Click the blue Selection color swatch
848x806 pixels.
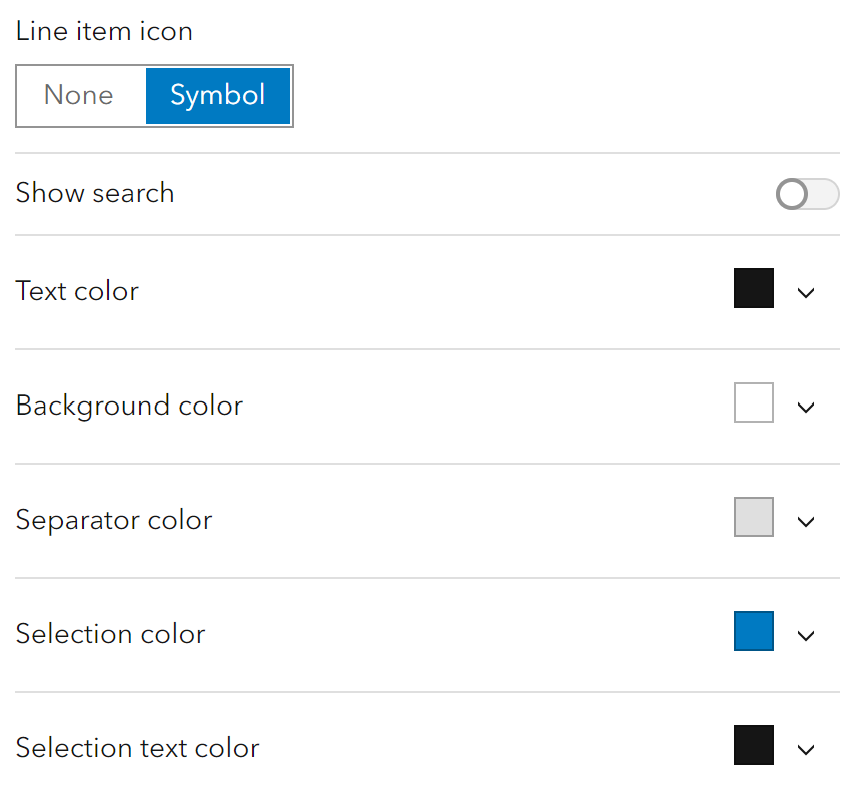coord(754,632)
